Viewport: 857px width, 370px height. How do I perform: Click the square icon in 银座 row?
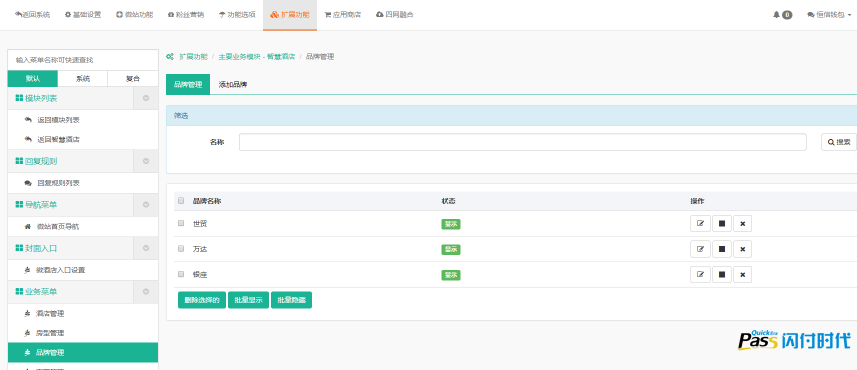(721, 274)
